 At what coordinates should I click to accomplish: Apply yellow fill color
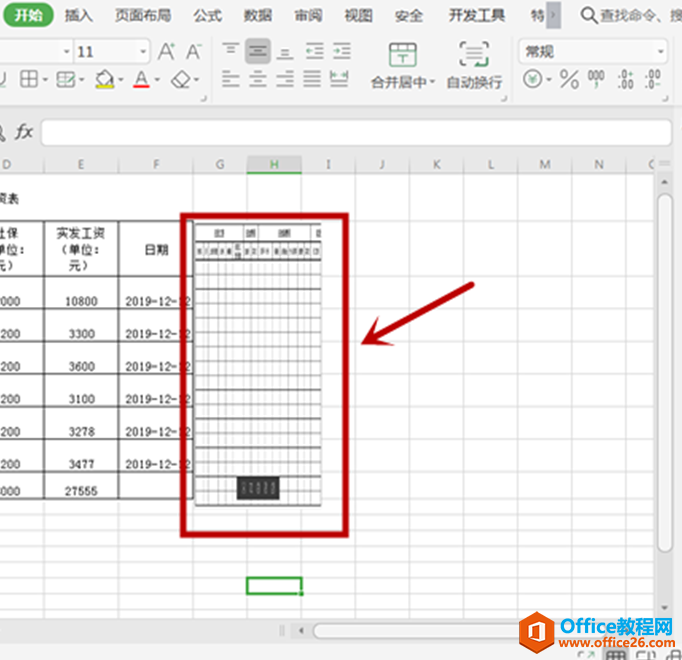104,79
